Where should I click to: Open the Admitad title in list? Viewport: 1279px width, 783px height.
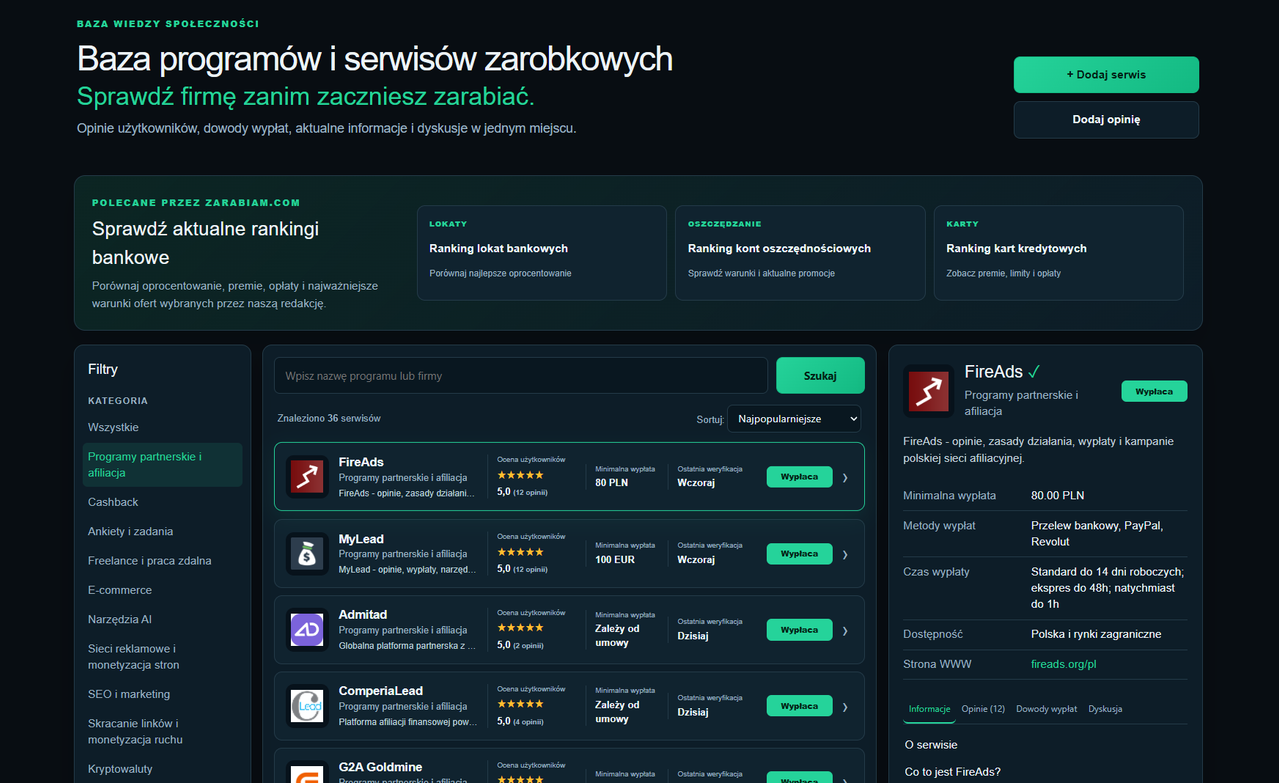[363, 614]
